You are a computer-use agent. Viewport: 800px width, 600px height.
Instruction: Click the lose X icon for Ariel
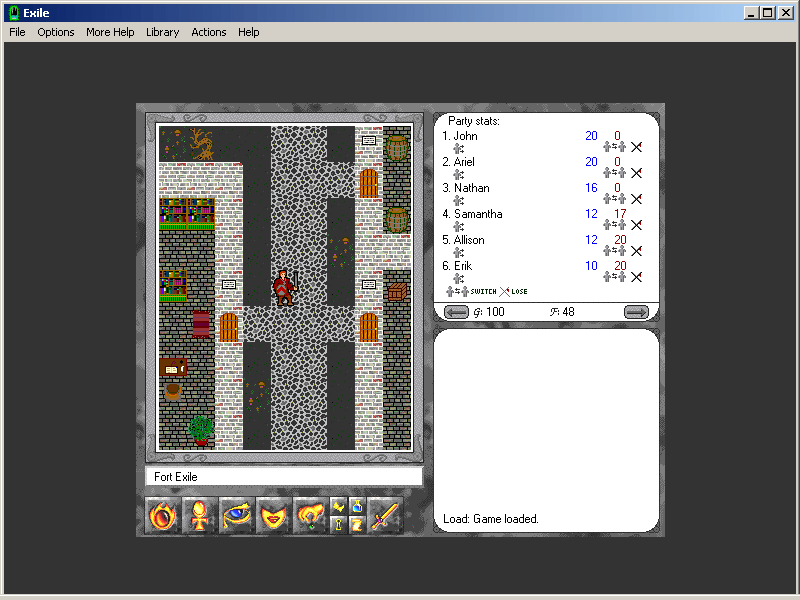click(x=636, y=173)
